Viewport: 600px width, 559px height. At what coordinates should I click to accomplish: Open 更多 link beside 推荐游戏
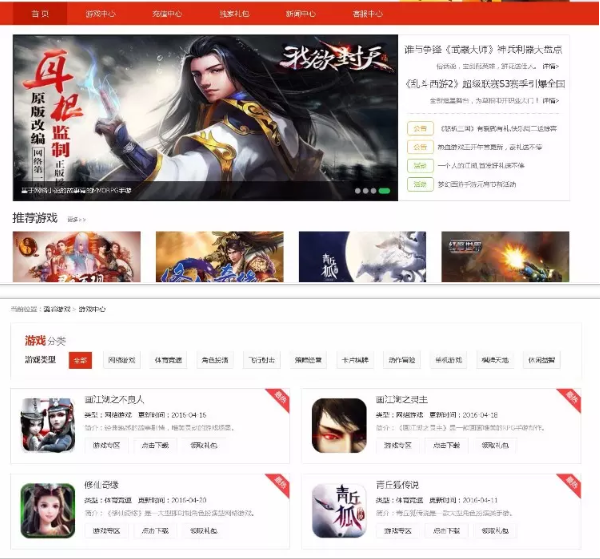pos(77,219)
